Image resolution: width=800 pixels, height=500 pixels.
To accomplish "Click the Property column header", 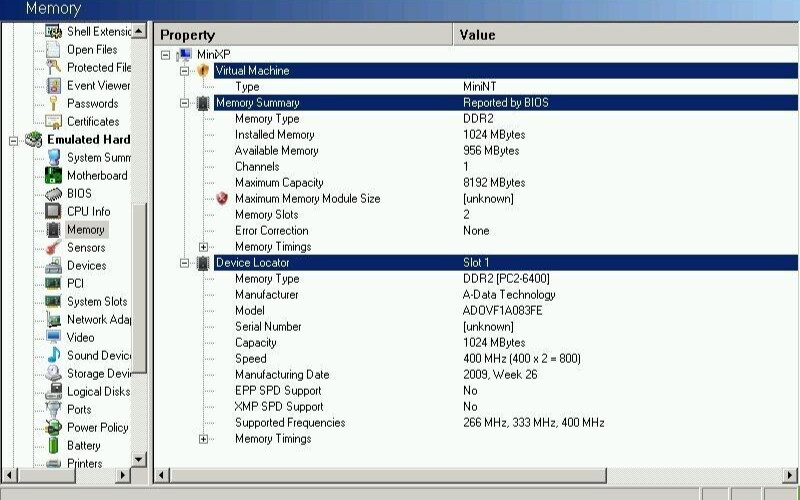I will (x=303, y=35).
